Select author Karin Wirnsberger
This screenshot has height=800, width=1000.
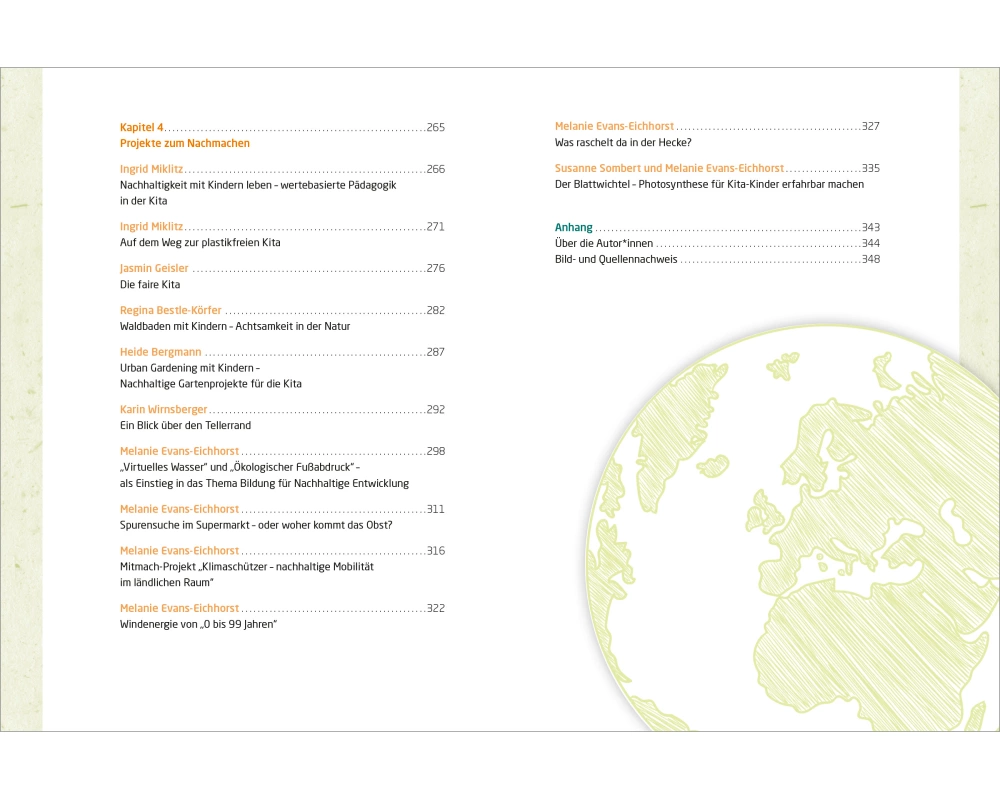[x=163, y=409]
